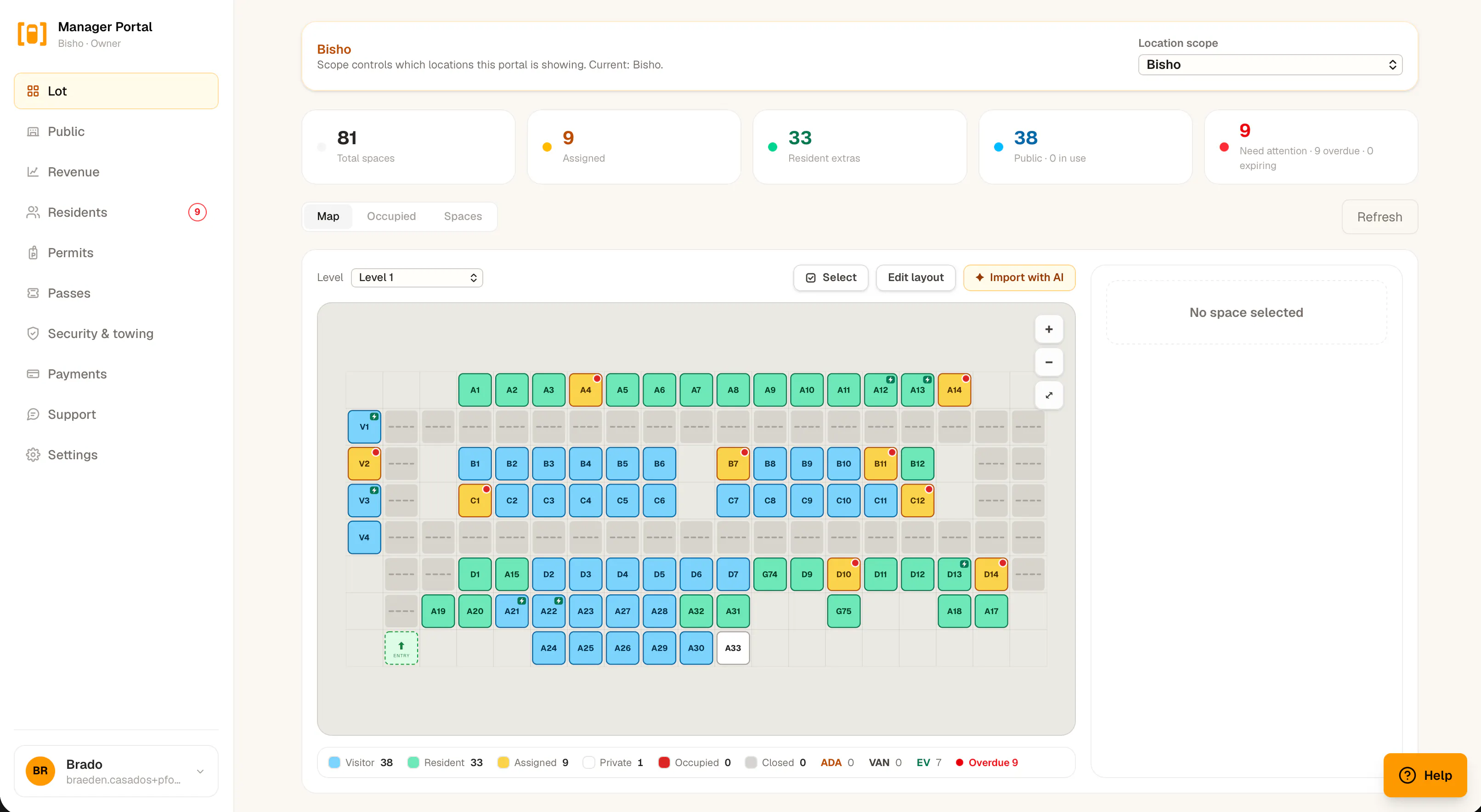Open the Residents section
The image size is (1481, 812).
116,212
